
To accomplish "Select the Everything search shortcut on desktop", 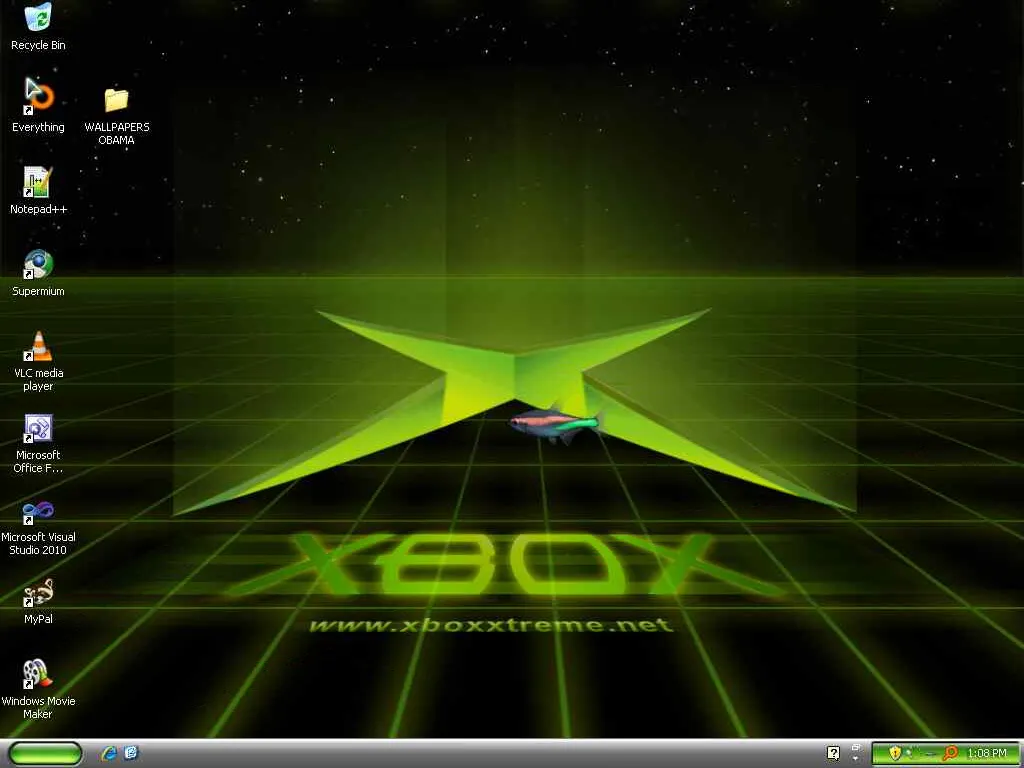I will (x=38, y=106).
